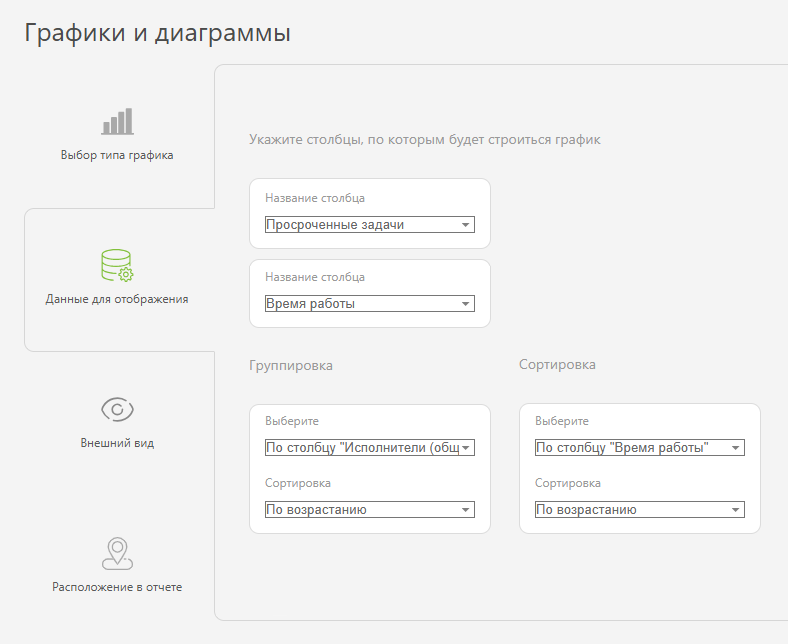Open the 'Выбор типа графика' tab
The height and width of the screenshot is (644, 788).
click(117, 155)
